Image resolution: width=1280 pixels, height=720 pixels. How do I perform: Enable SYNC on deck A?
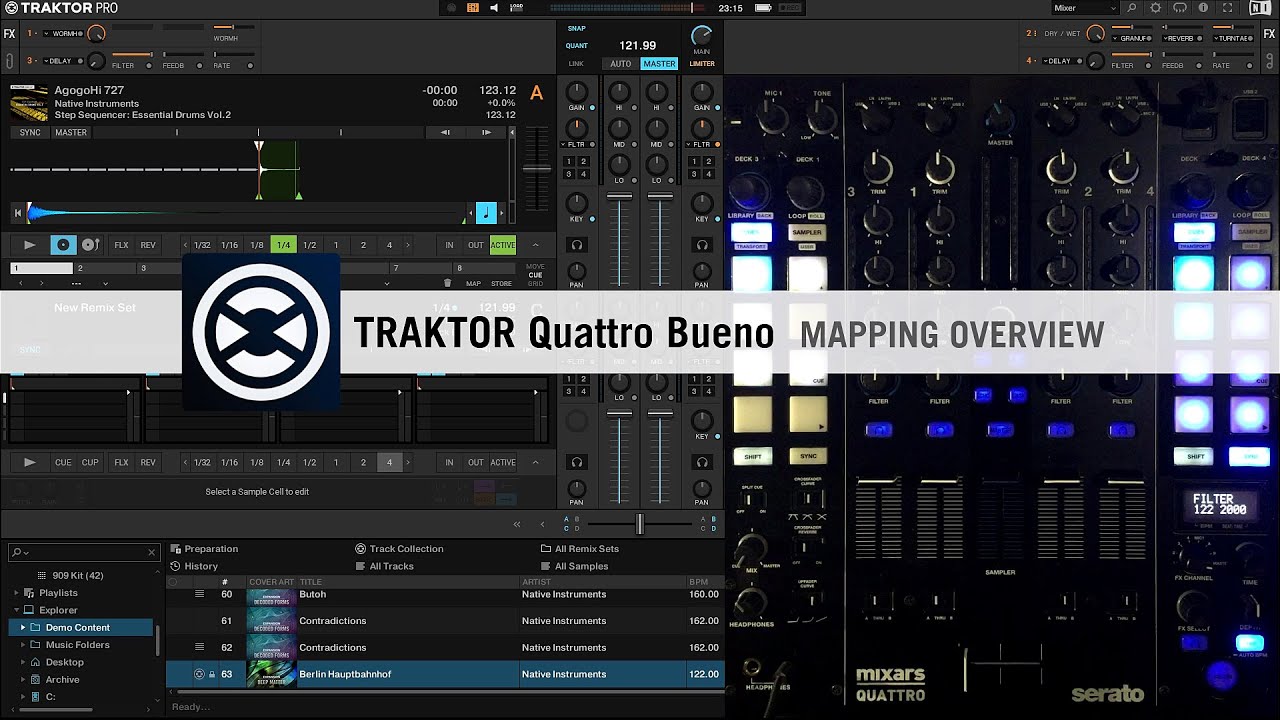click(x=30, y=132)
